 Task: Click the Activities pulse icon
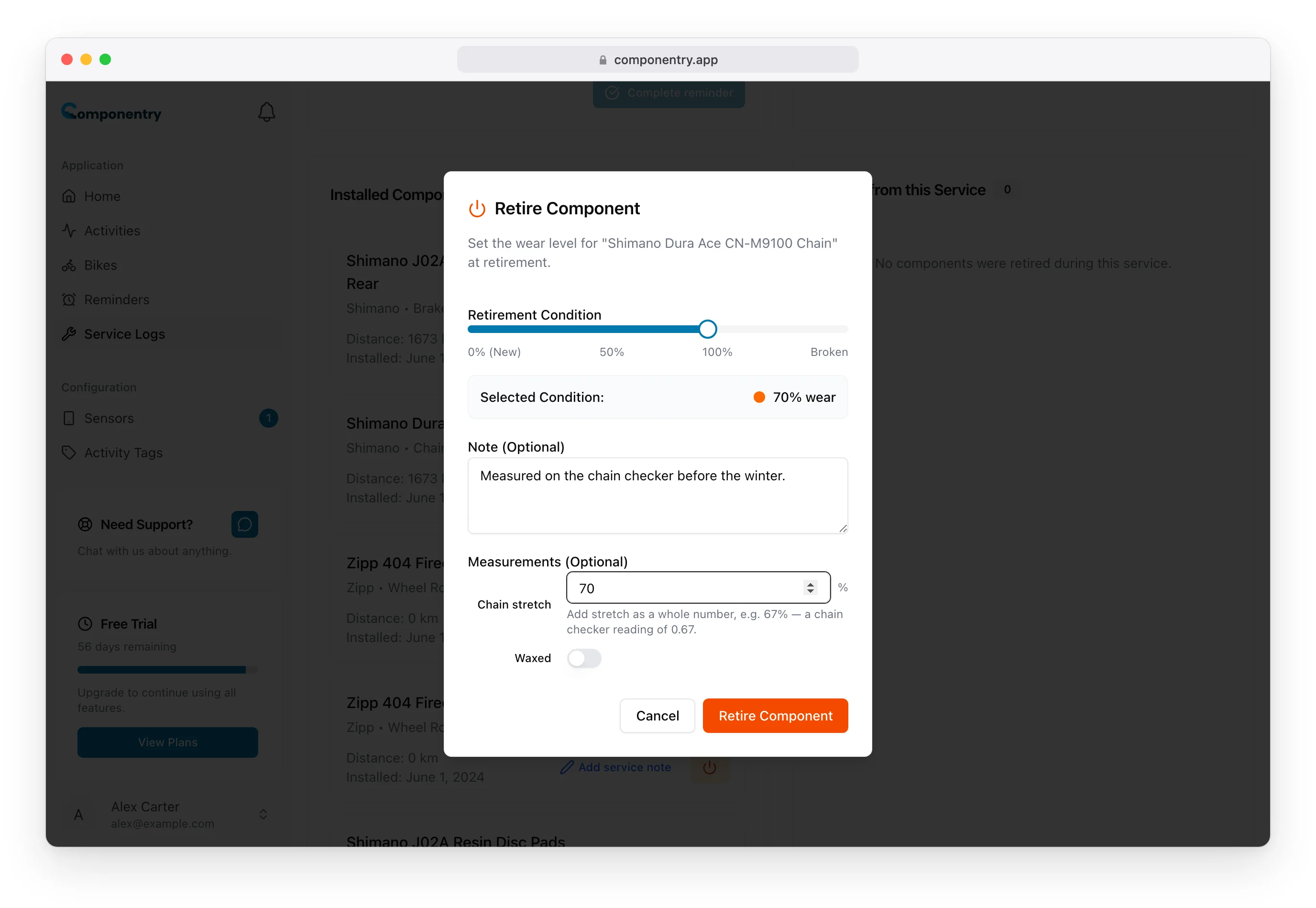69,231
